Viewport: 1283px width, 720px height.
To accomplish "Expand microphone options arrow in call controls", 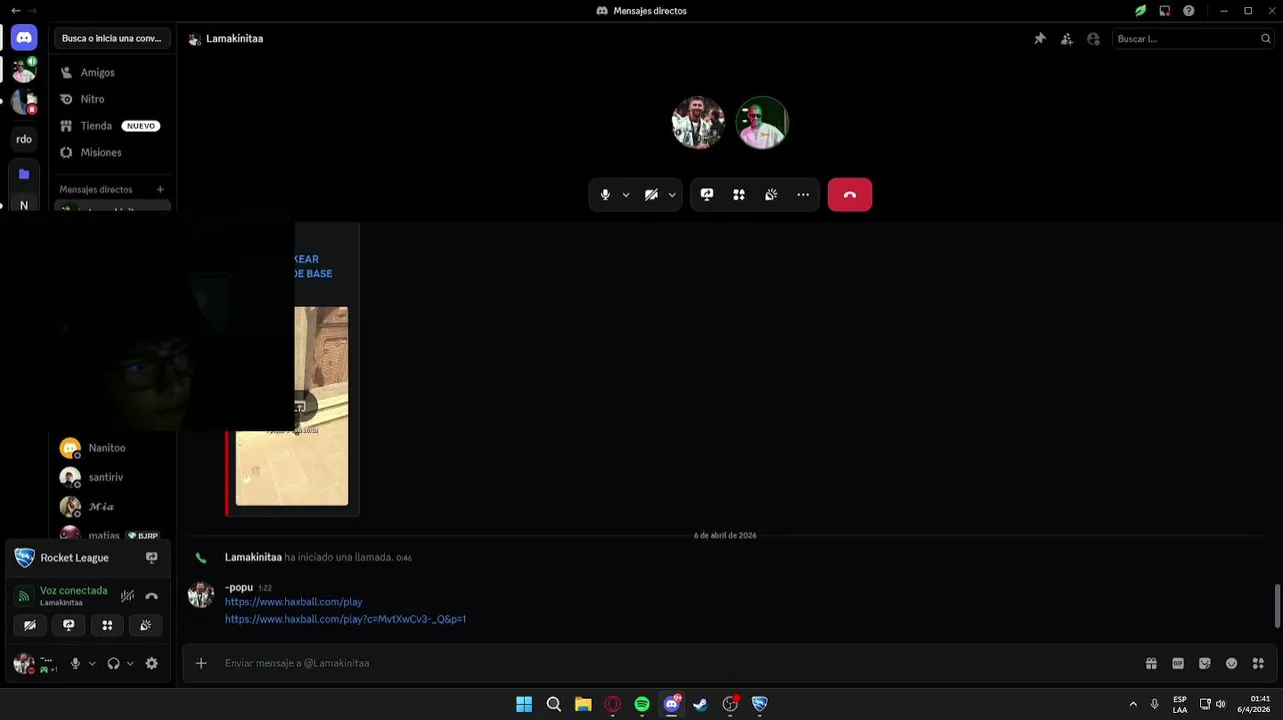I will click(x=626, y=195).
